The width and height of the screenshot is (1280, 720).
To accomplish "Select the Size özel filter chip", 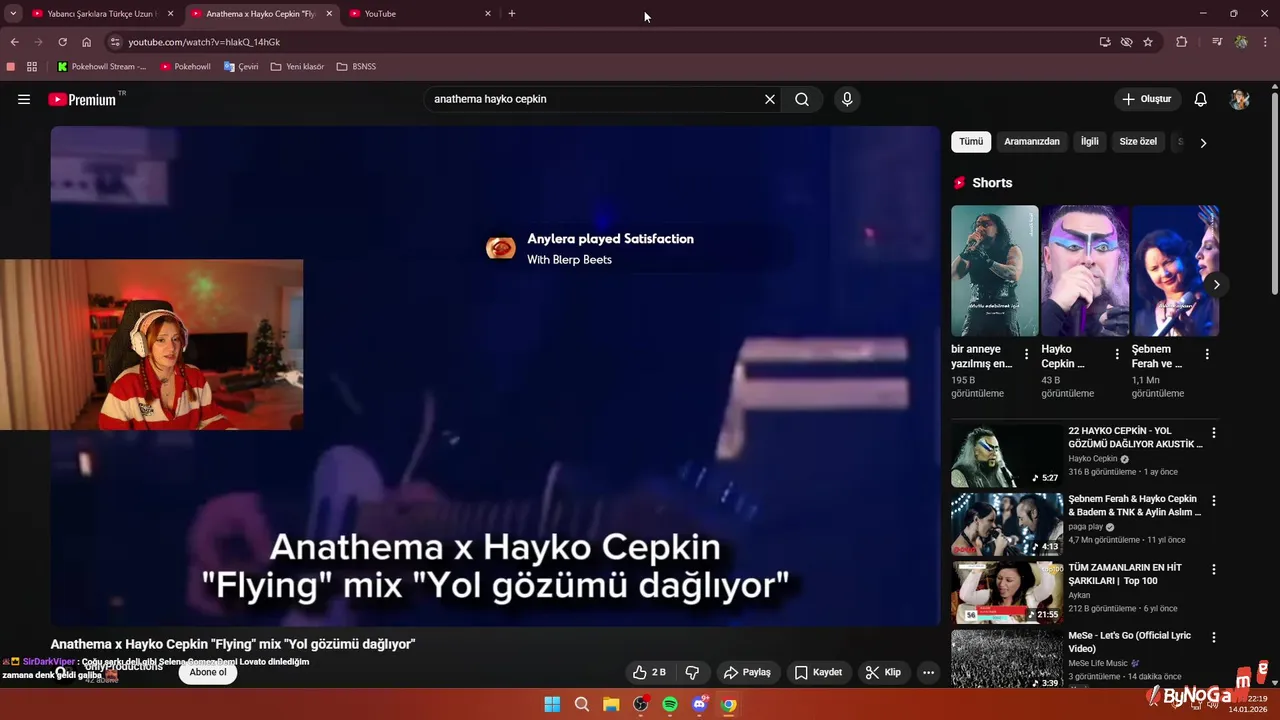I will 1138,142.
